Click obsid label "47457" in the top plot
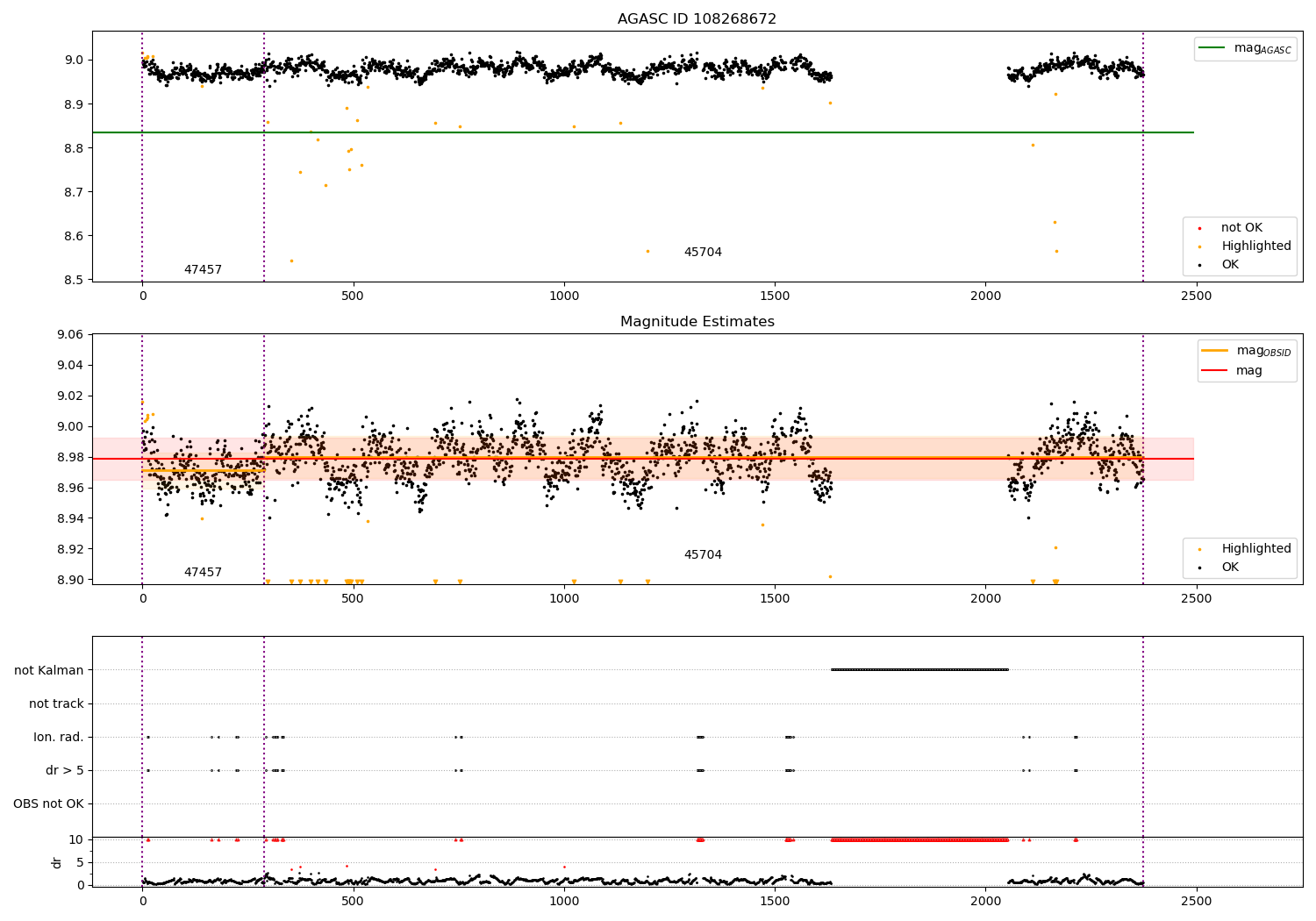Viewport: 1316px width, 921px height. tap(203, 270)
